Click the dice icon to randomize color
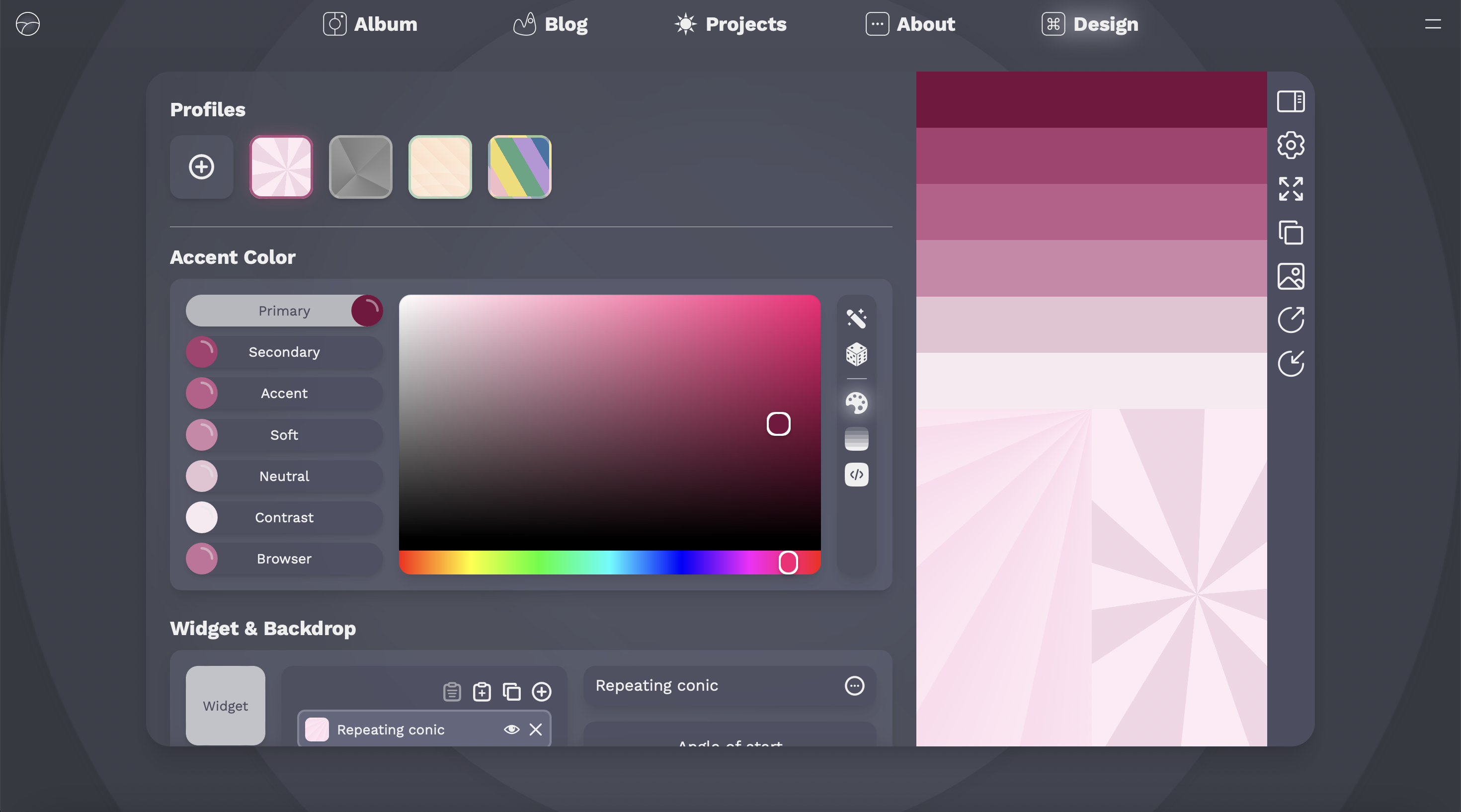Image resolution: width=1461 pixels, height=812 pixels. click(x=856, y=355)
